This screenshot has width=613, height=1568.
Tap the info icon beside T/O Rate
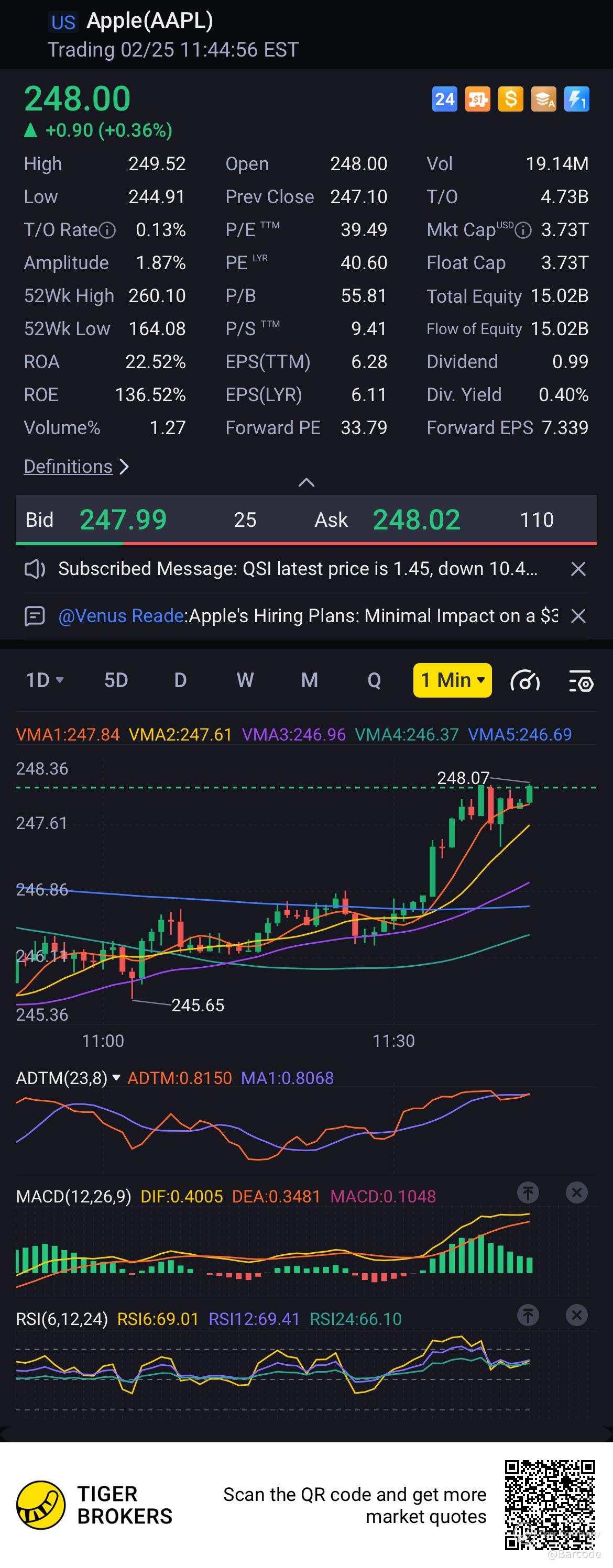tap(107, 230)
